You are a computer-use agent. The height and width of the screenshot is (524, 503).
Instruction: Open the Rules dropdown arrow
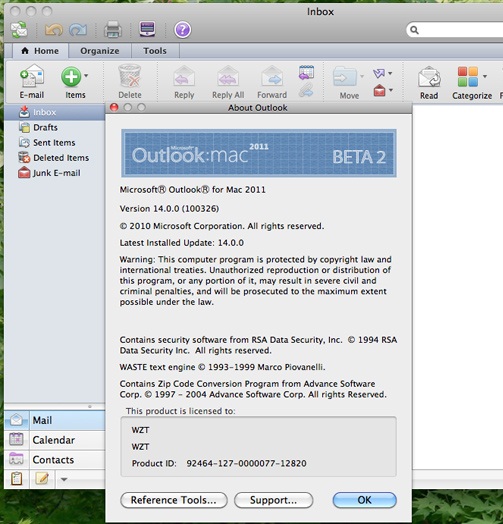pos(390,73)
